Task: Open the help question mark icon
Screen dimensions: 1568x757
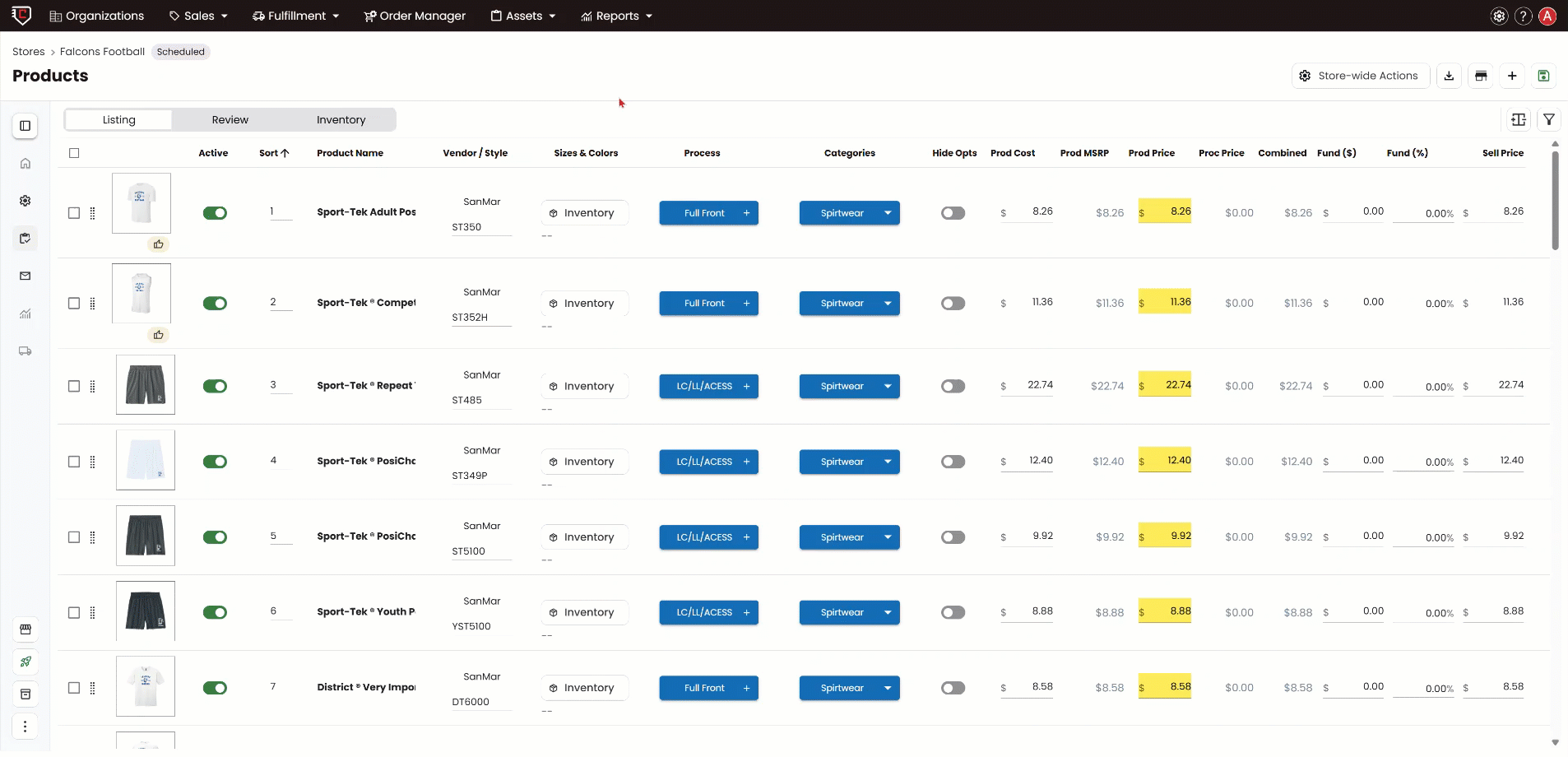Action: 1524,16
